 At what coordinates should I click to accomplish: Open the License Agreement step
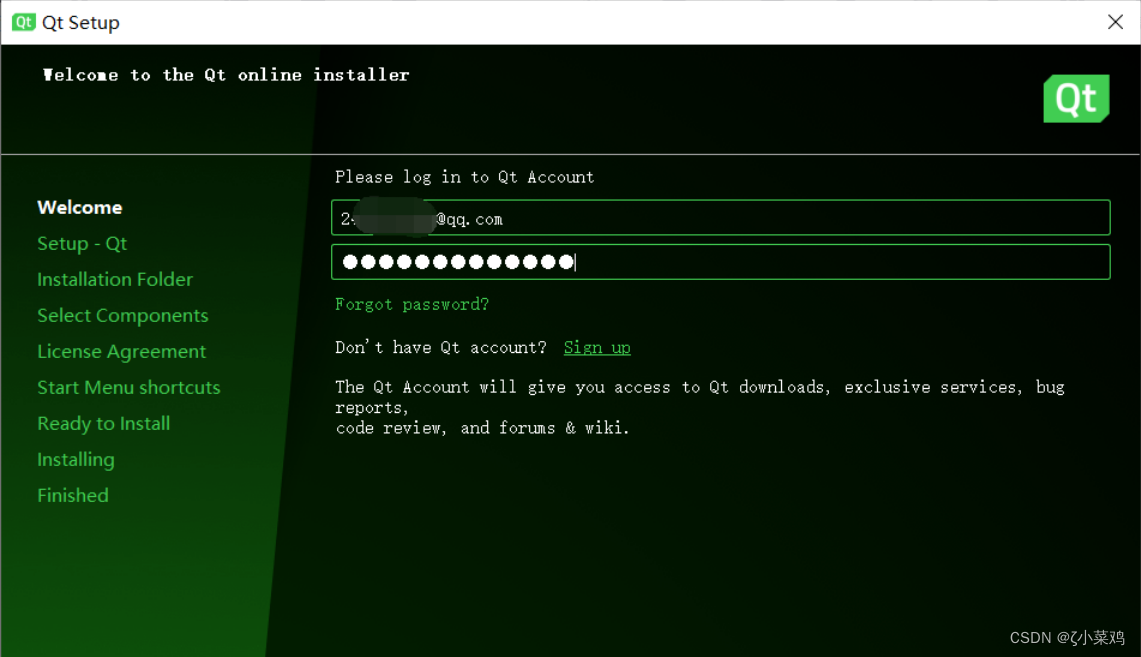point(122,351)
